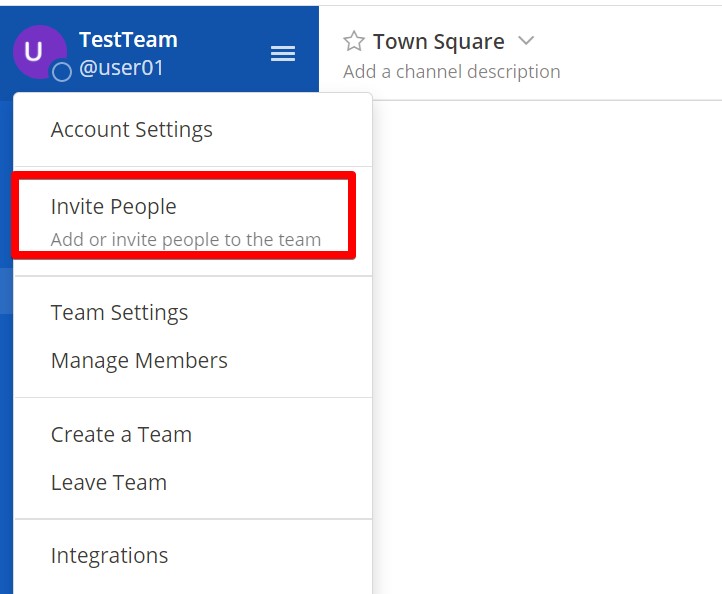Open the hamburger main menu icon
Screen dimensions: 722x594
coord(283,53)
